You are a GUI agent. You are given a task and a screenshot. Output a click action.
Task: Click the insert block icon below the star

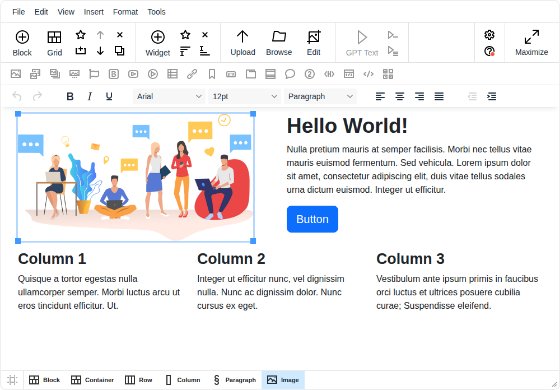click(81, 51)
